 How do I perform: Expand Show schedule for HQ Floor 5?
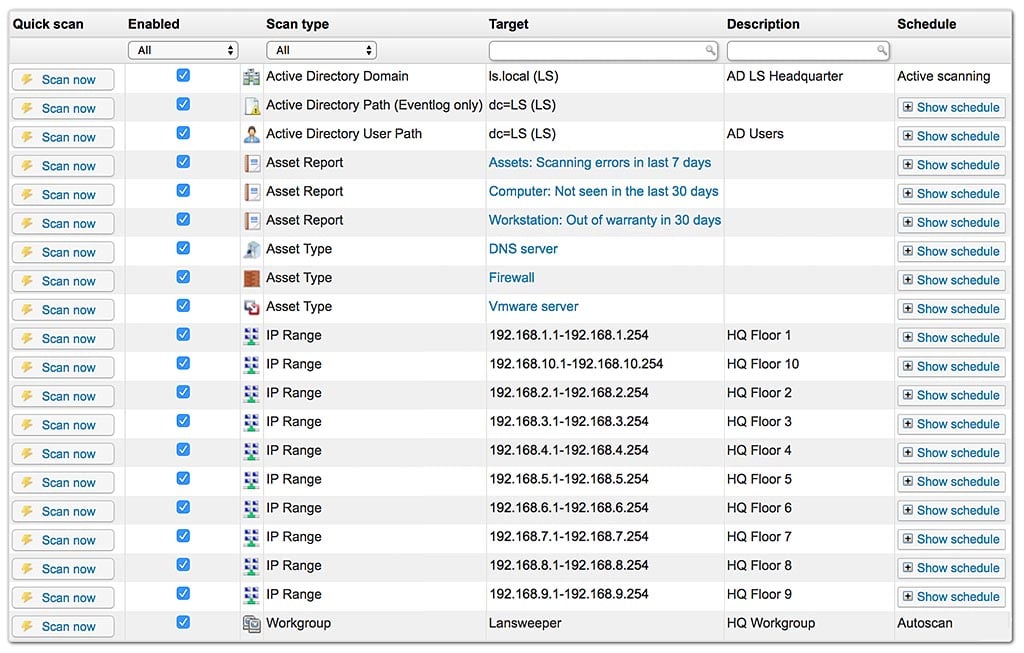tap(952, 482)
